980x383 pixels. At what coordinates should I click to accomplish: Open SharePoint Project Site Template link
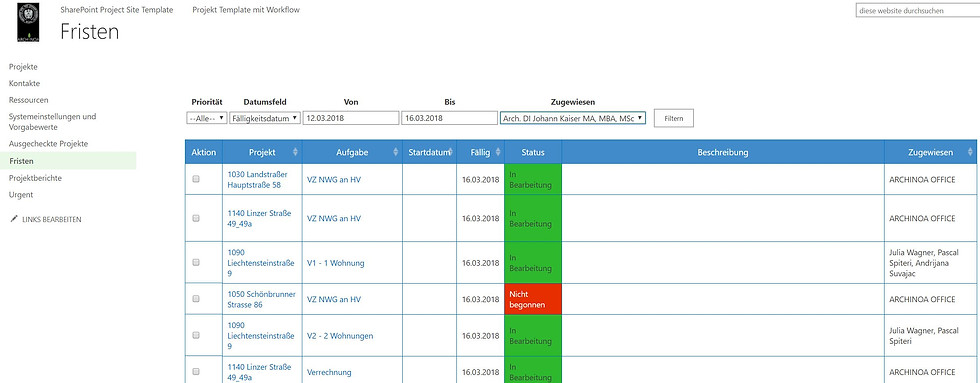coord(117,10)
